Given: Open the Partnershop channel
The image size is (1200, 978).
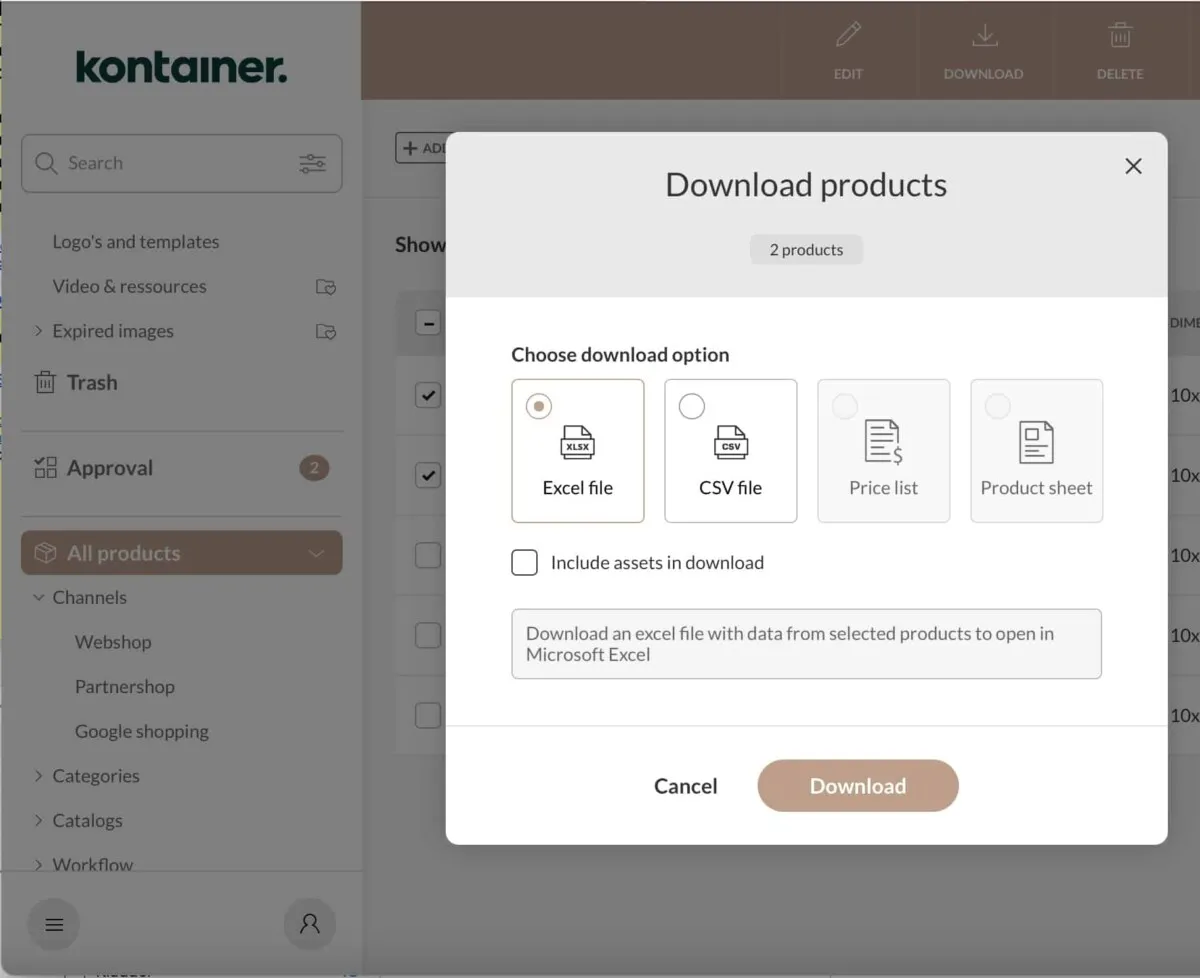Looking at the screenshot, I should tap(125, 687).
